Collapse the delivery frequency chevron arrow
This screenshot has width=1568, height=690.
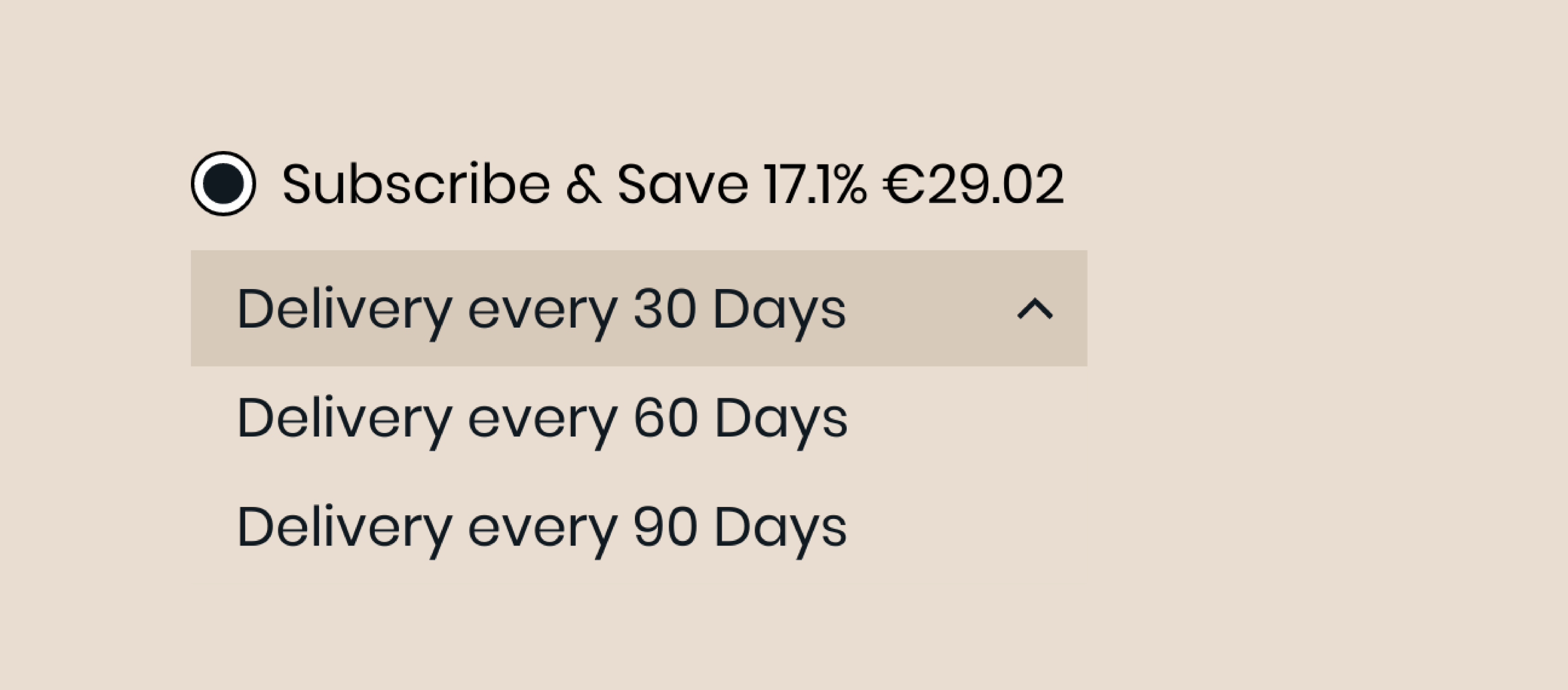(x=1034, y=309)
